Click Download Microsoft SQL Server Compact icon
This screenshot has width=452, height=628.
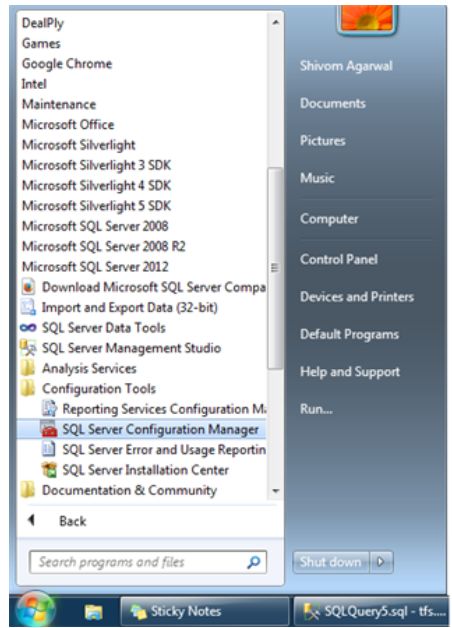28,287
